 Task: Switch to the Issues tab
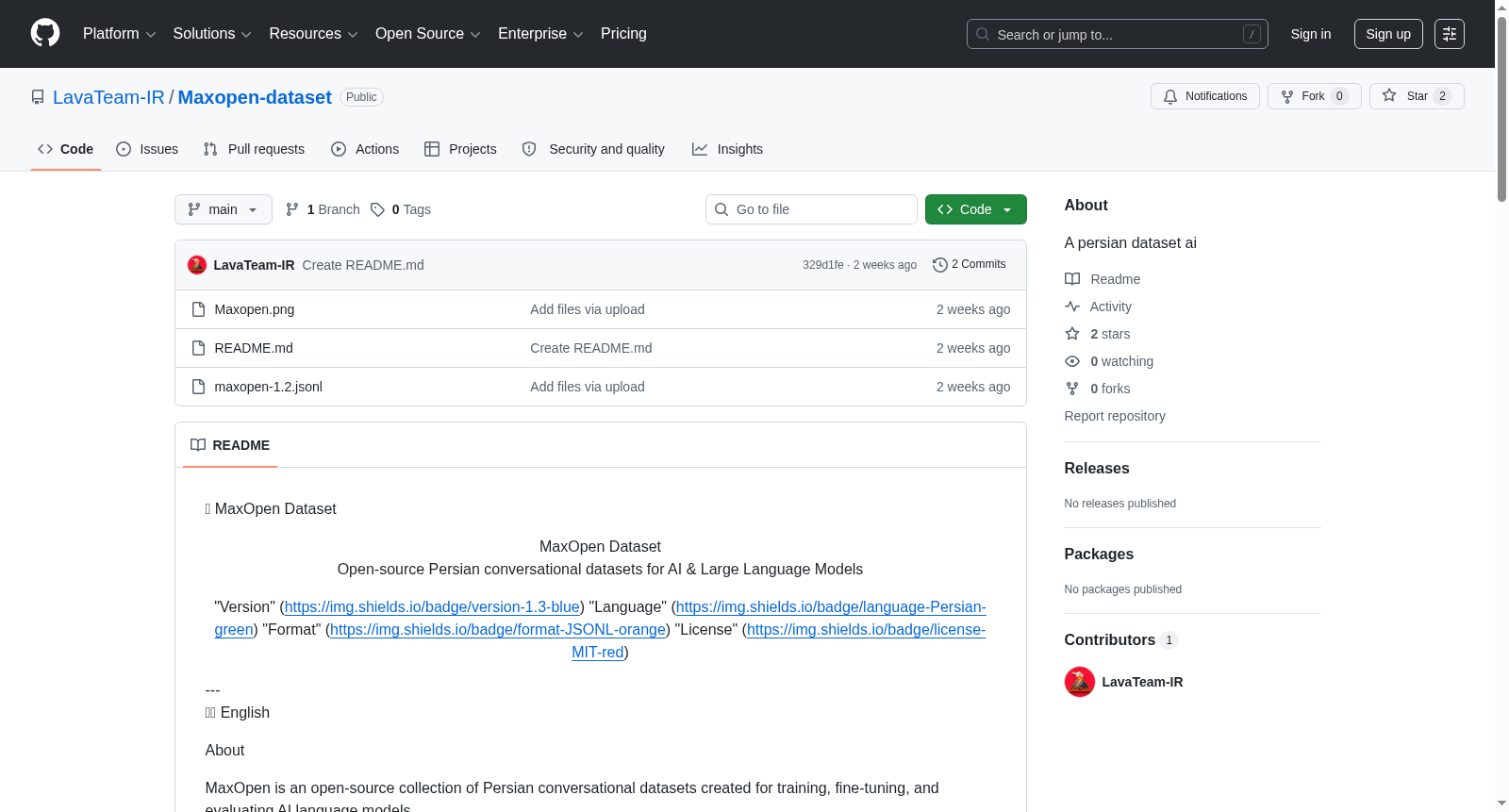click(147, 149)
